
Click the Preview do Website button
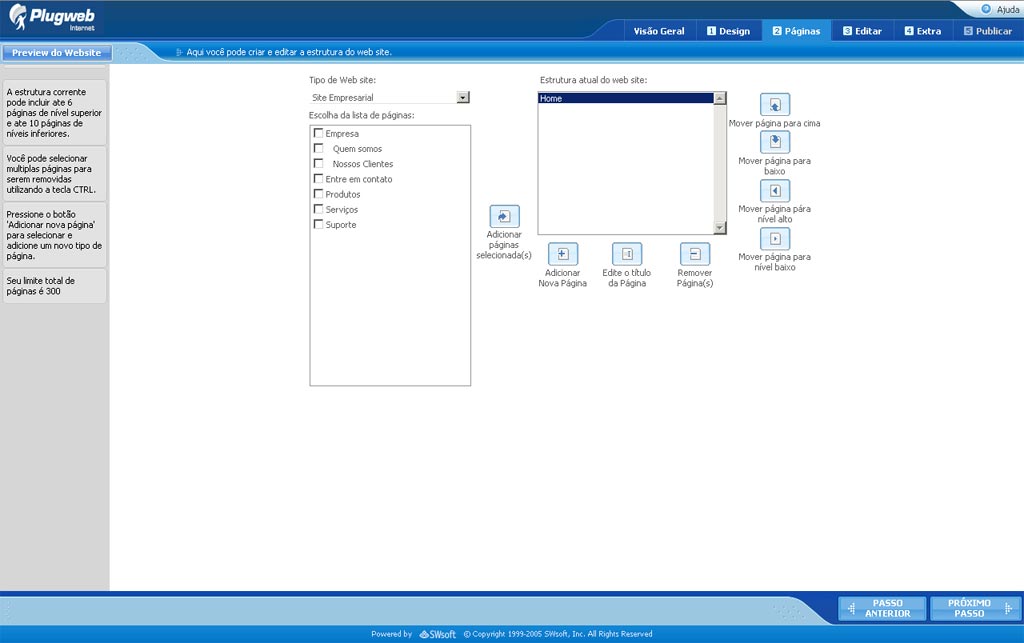click(56, 53)
